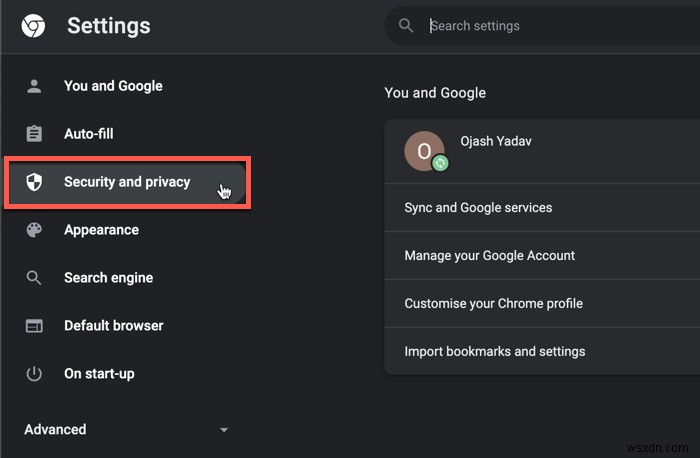
Task: Open the Security and privacy section
Action: (126, 182)
